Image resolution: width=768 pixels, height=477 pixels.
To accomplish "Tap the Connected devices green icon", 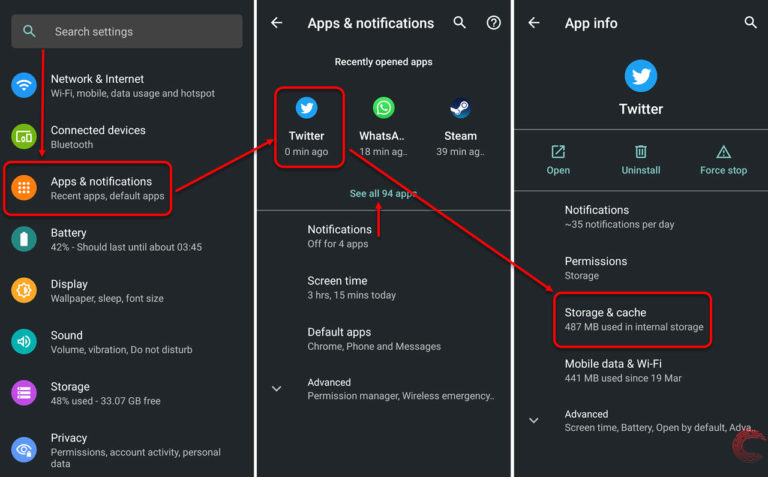I will (24, 137).
